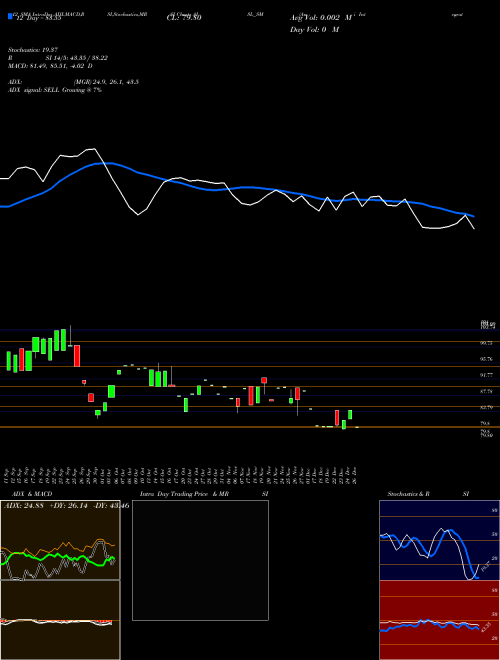Click the '(MGR) 24.9, 26.1, 43.5' ADX values
The width and height of the screenshot is (500, 660).
(x=106, y=82)
